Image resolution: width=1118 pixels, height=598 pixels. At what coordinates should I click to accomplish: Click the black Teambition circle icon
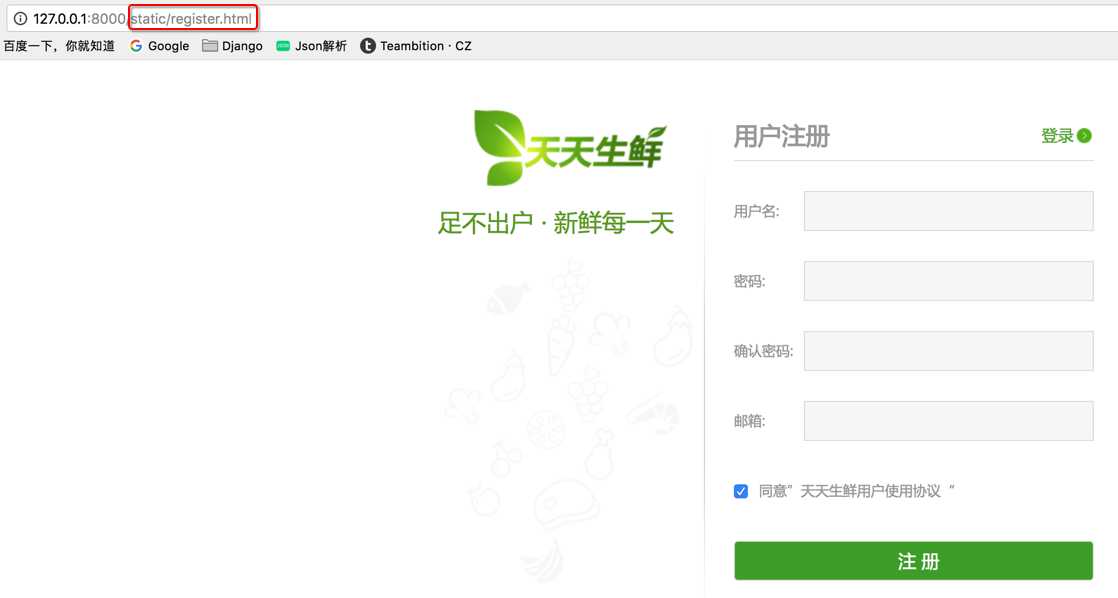(x=366, y=45)
